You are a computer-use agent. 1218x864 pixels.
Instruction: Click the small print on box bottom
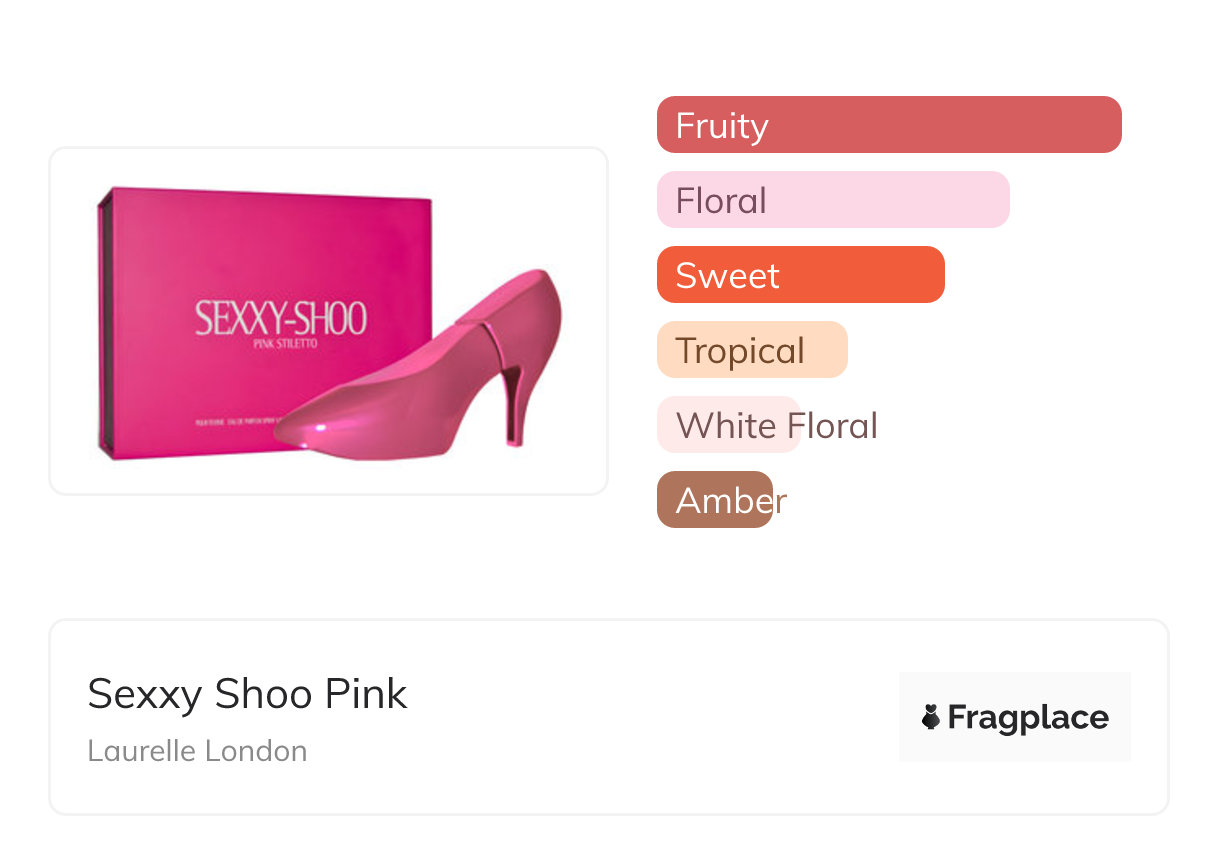pos(240,422)
